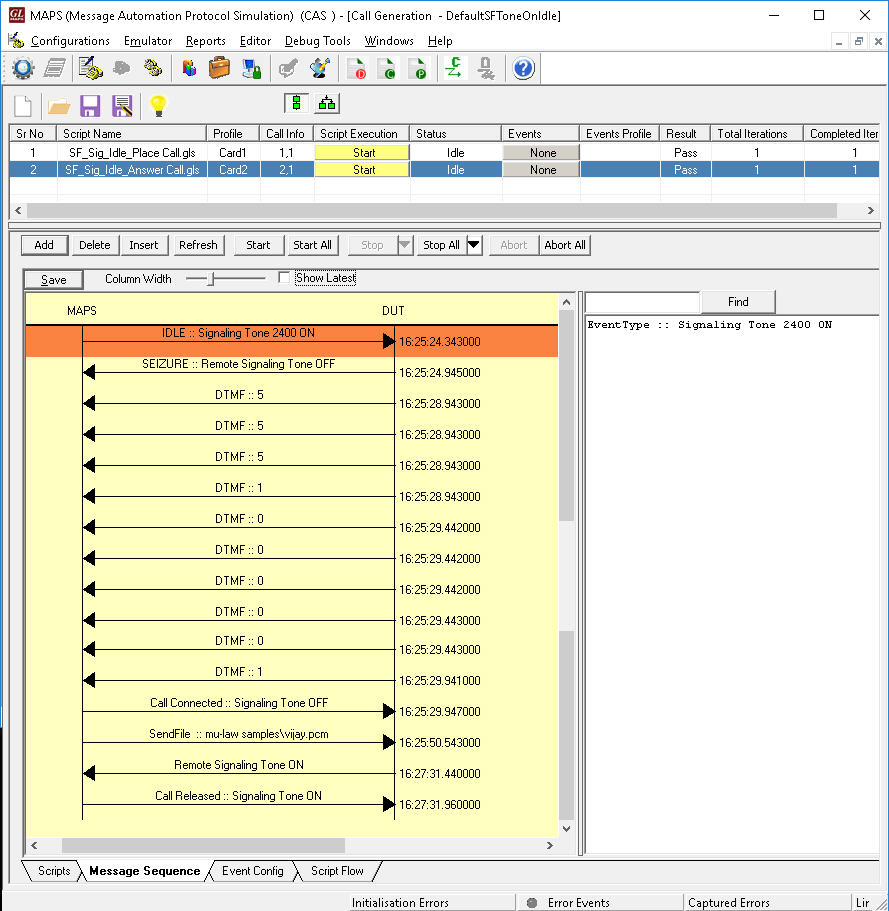Viewport: 889px width, 911px height.
Task: Click the Insert button
Action: pos(144,245)
